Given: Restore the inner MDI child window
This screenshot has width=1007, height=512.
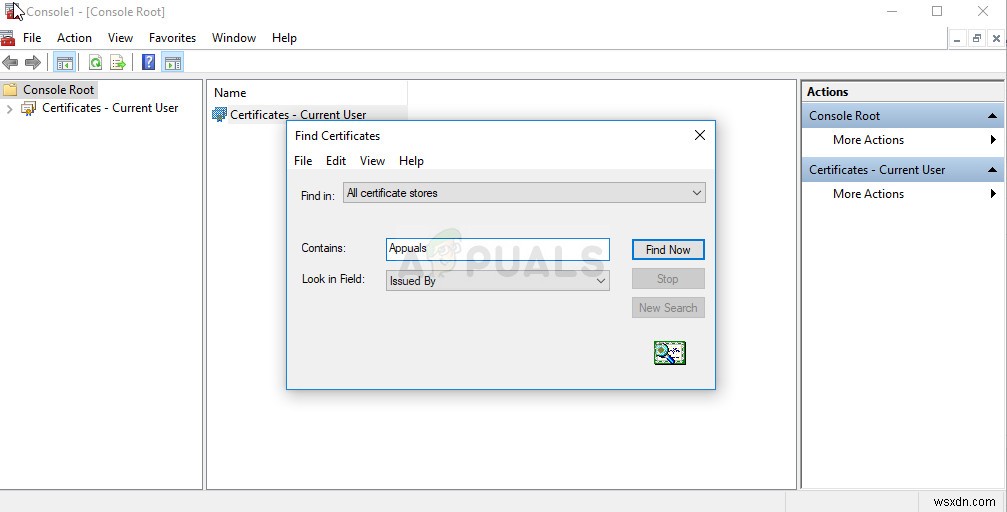Looking at the screenshot, I should coord(976,39).
